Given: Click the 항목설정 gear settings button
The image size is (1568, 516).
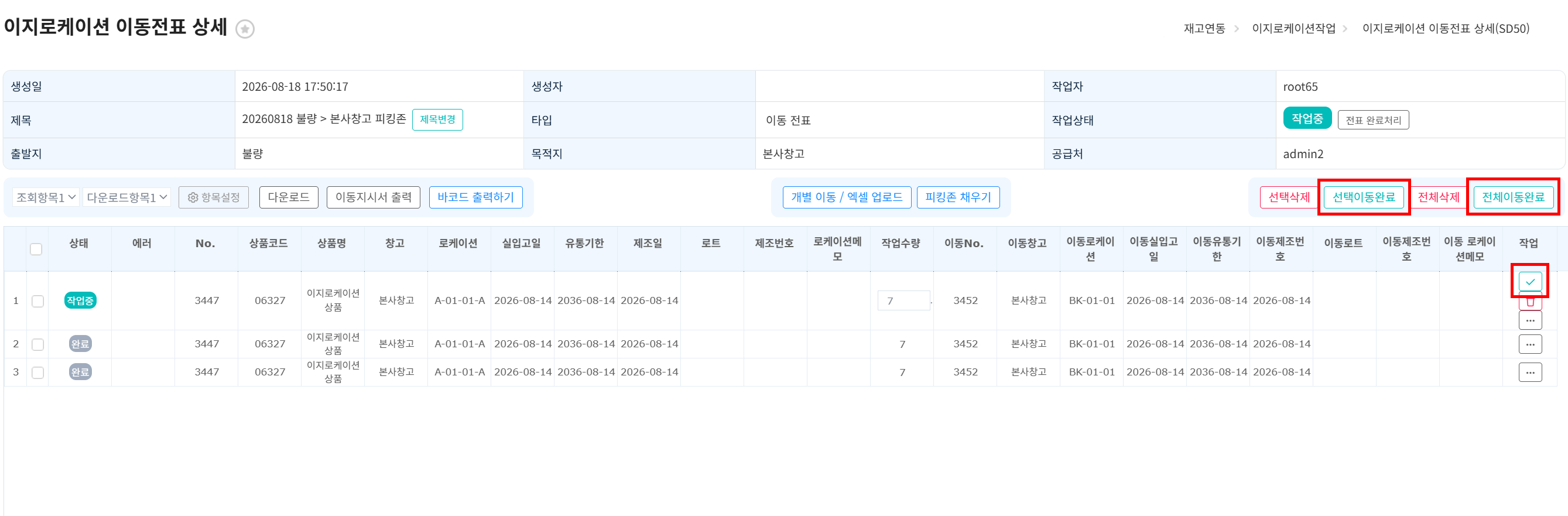Looking at the screenshot, I should tap(214, 197).
